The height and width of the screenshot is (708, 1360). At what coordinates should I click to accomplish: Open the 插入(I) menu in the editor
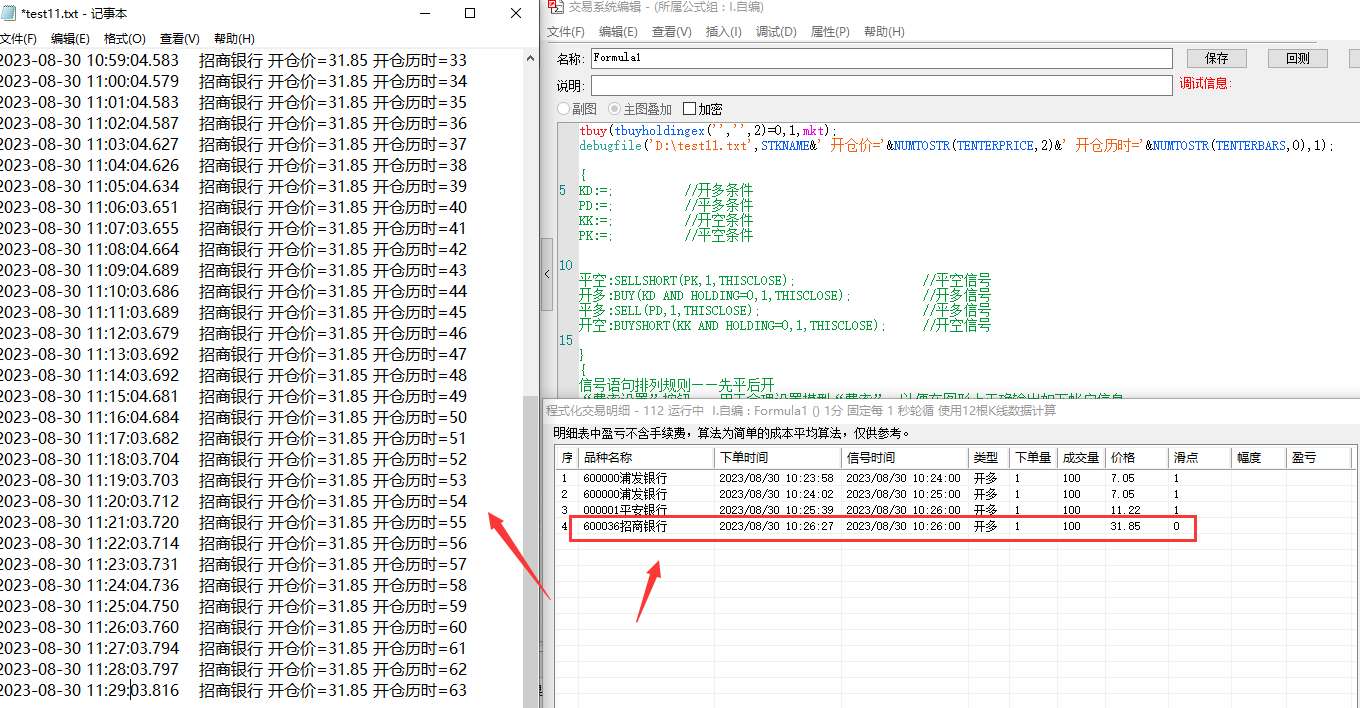(x=723, y=32)
